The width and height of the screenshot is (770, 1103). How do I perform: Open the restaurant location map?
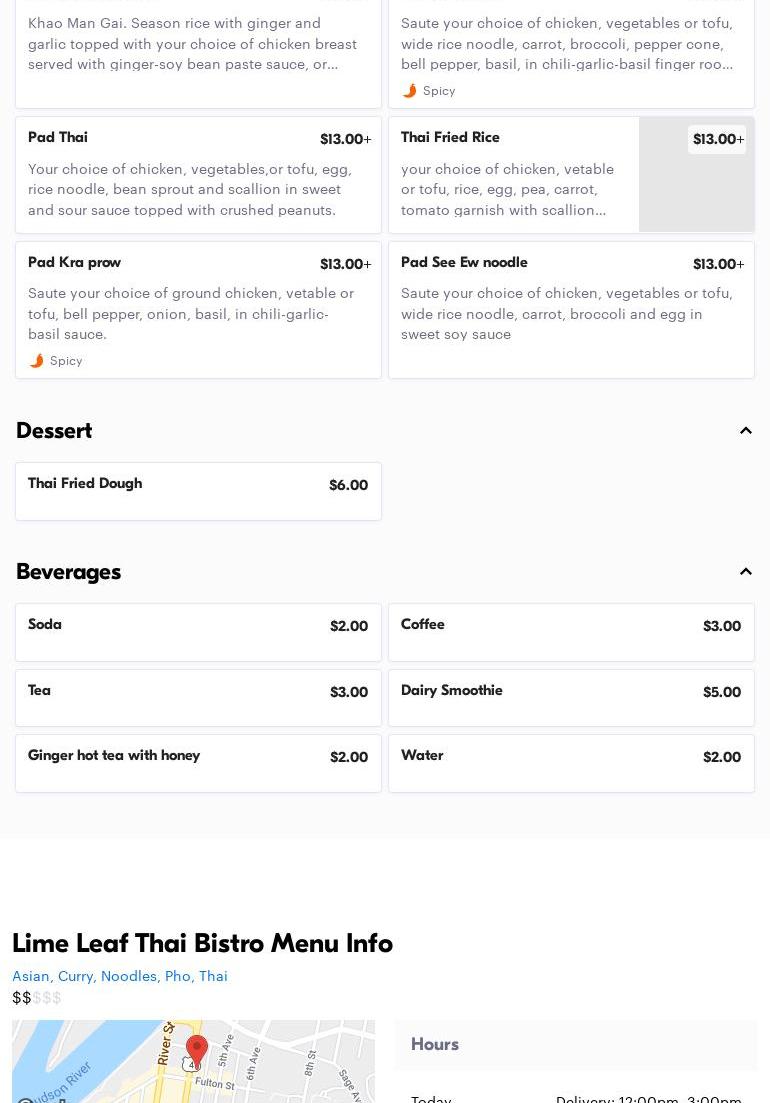193,1061
